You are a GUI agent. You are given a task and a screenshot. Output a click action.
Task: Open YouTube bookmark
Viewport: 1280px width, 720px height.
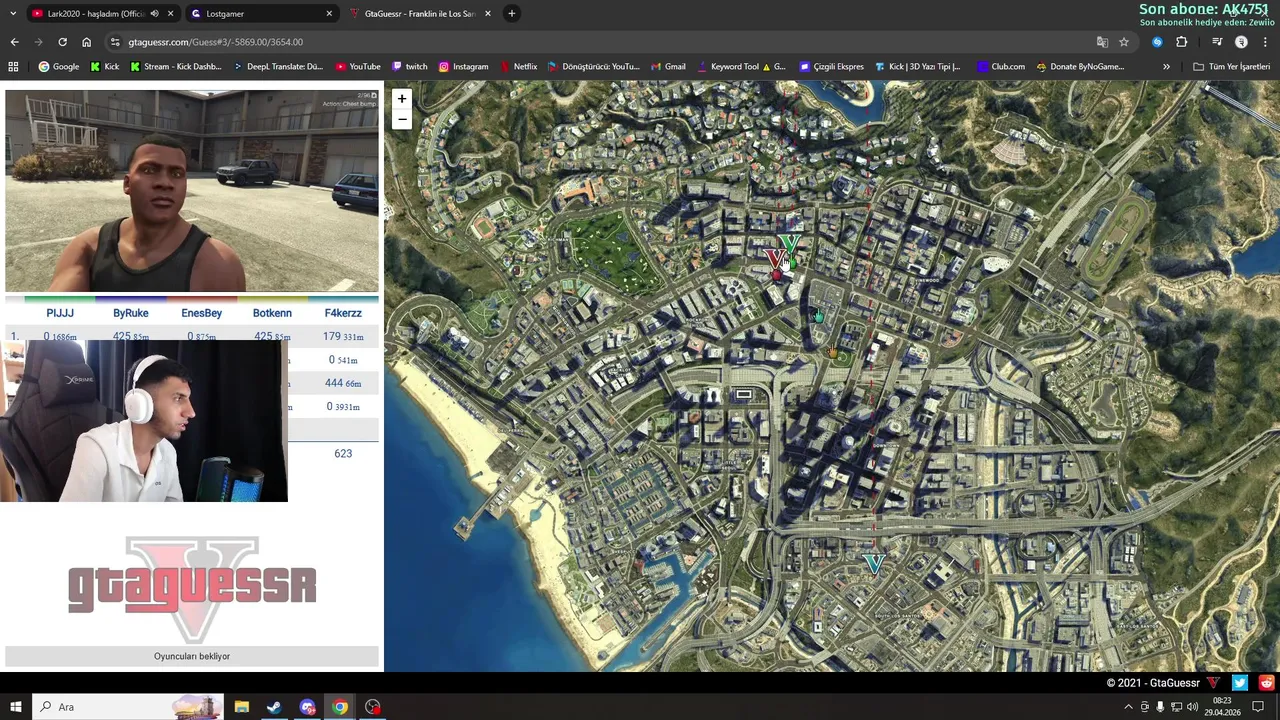coord(358,67)
